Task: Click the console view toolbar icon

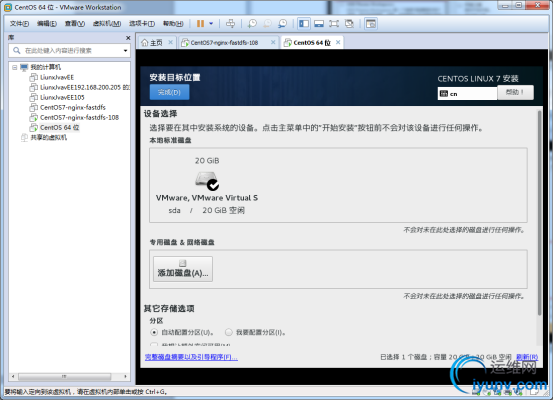Action: coord(371,24)
